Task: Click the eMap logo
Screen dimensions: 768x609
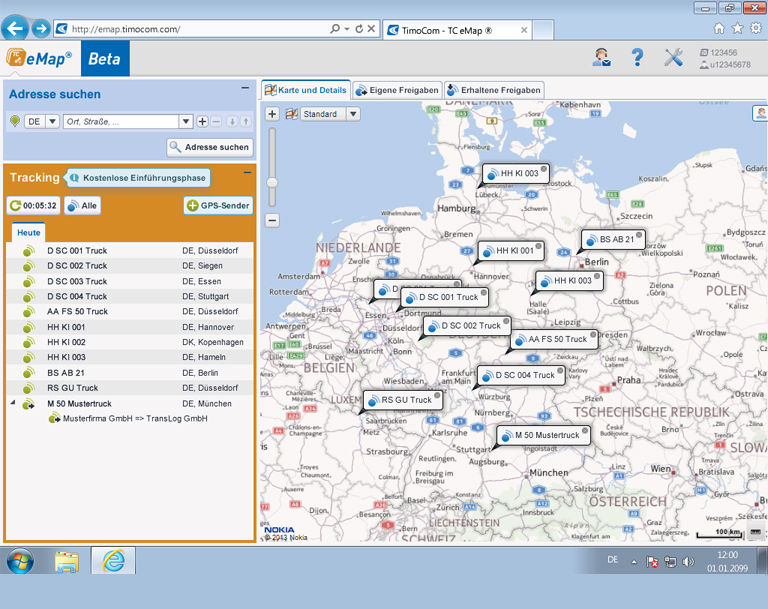Action: tap(39, 58)
